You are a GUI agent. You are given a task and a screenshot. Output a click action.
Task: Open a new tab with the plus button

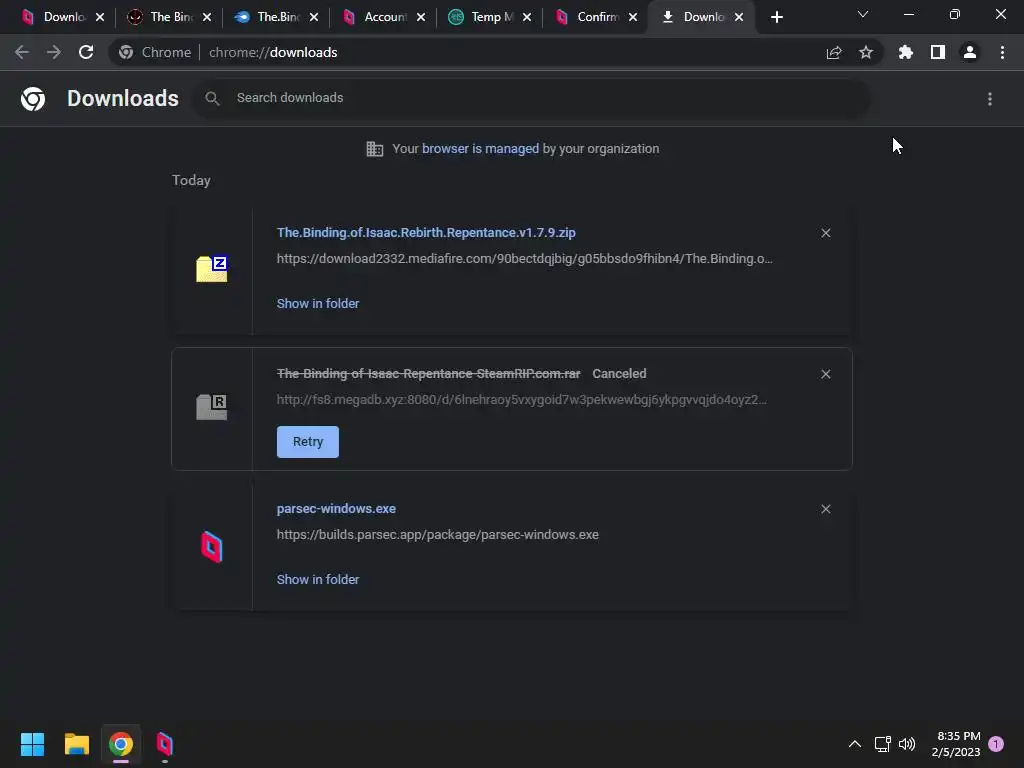tap(776, 17)
